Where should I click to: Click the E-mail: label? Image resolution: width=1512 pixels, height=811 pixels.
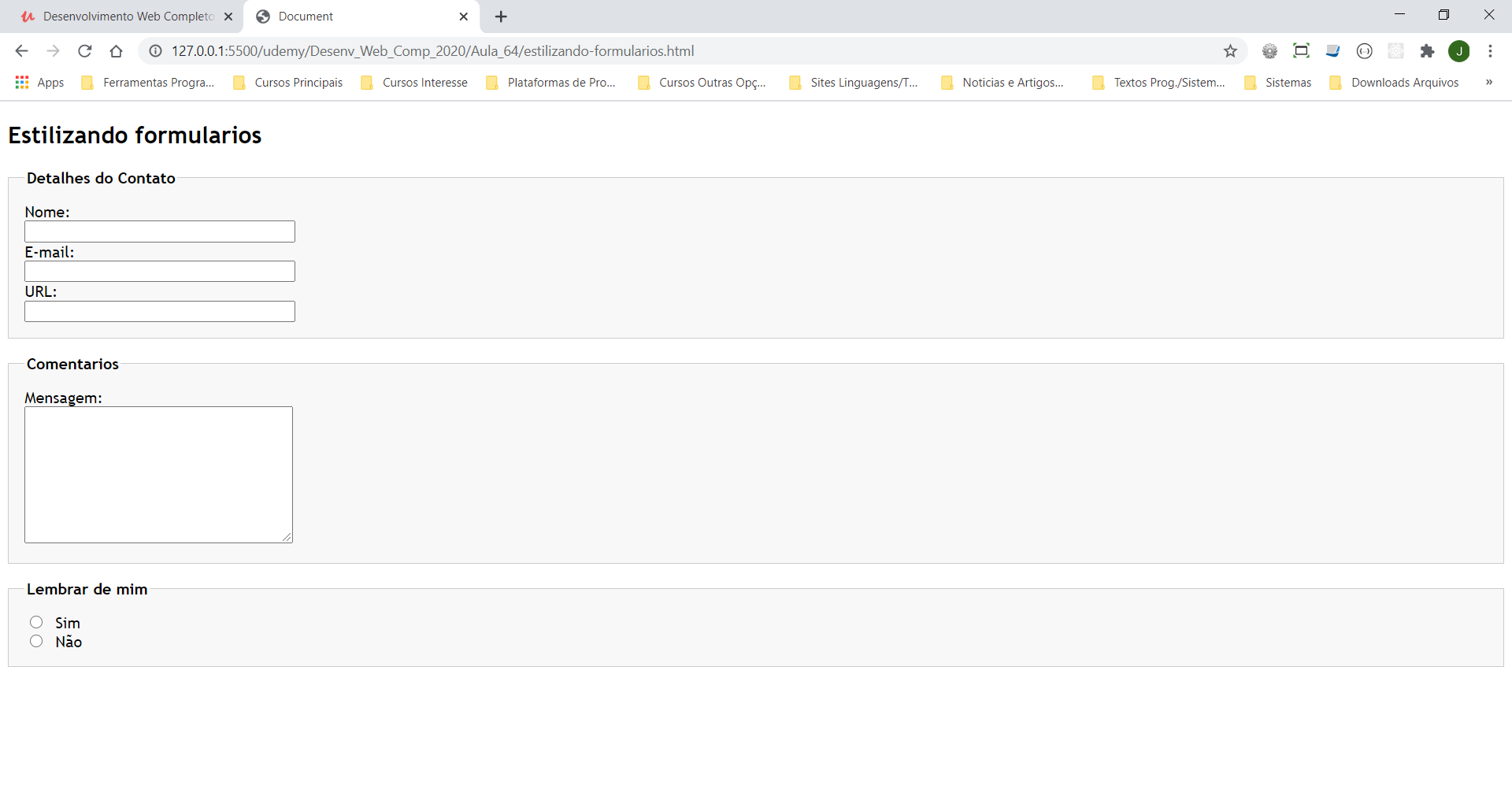pos(50,253)
